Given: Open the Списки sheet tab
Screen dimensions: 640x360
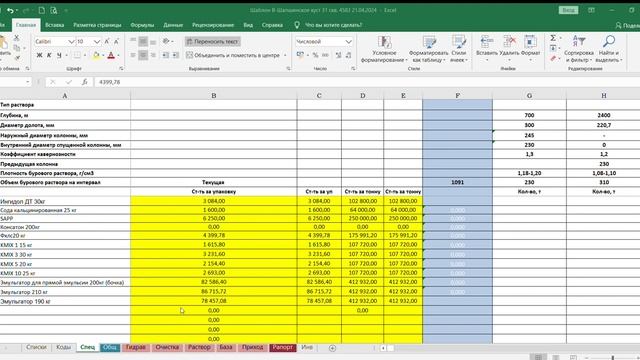Looking at the screenshot, I should 36,347.
